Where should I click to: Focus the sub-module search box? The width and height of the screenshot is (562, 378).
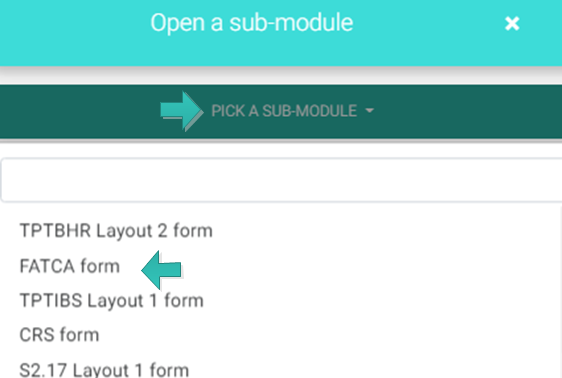click(x=281, y=180)
